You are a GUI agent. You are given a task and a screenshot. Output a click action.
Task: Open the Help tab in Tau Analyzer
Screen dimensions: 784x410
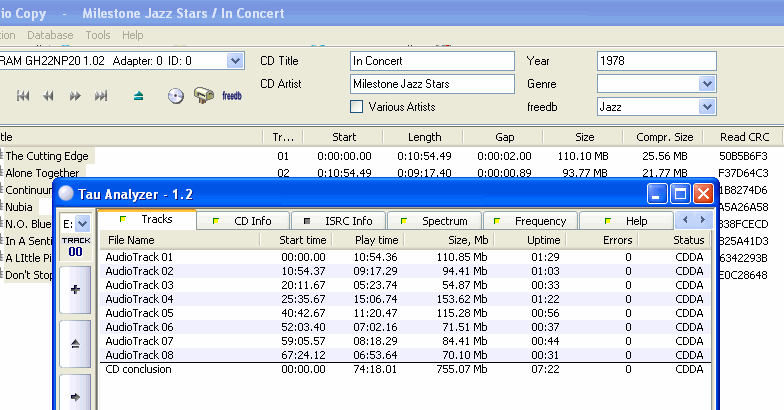(x=626, y=221)
